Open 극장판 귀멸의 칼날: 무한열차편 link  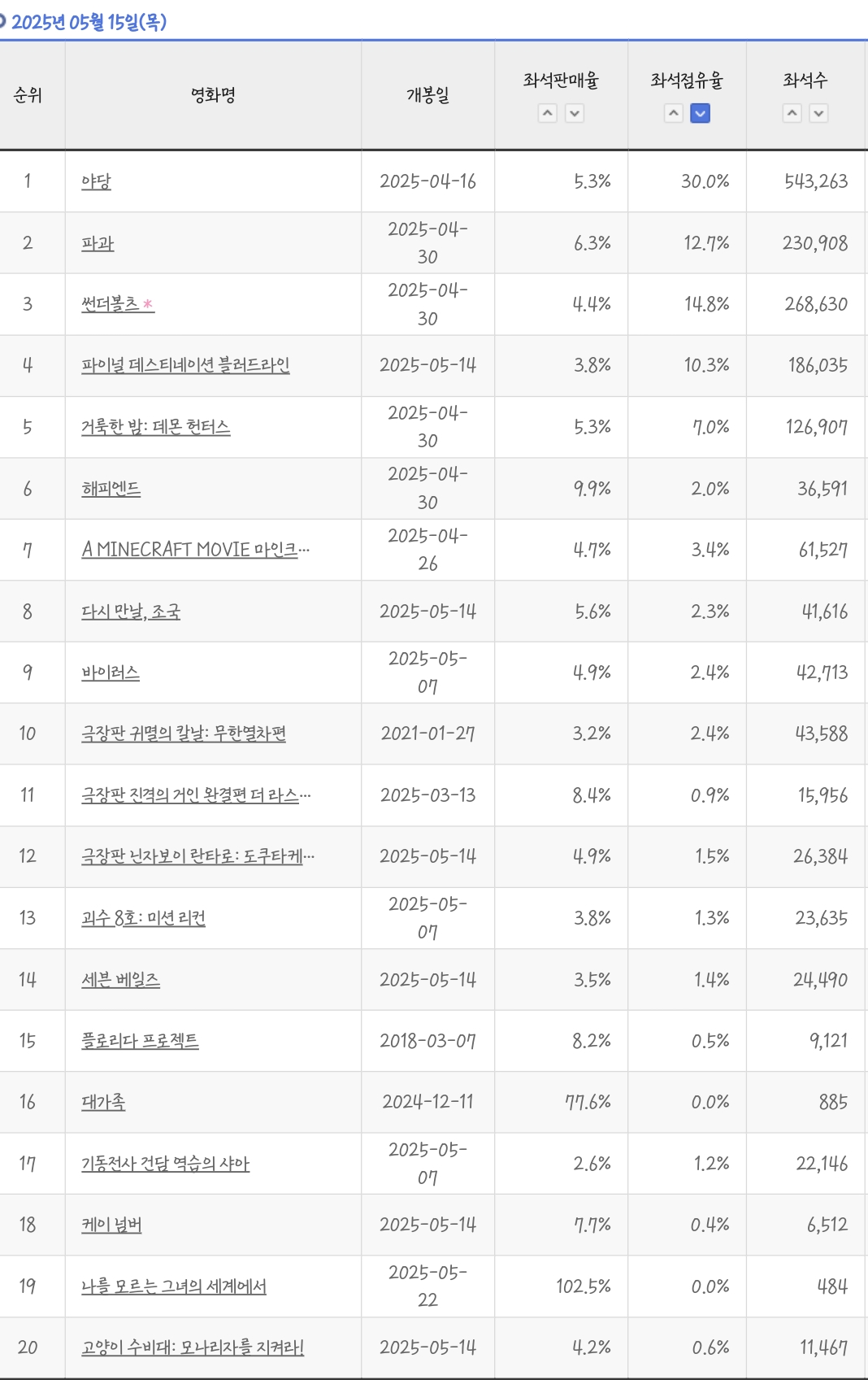pyautogui.click(x=183, y=734)
